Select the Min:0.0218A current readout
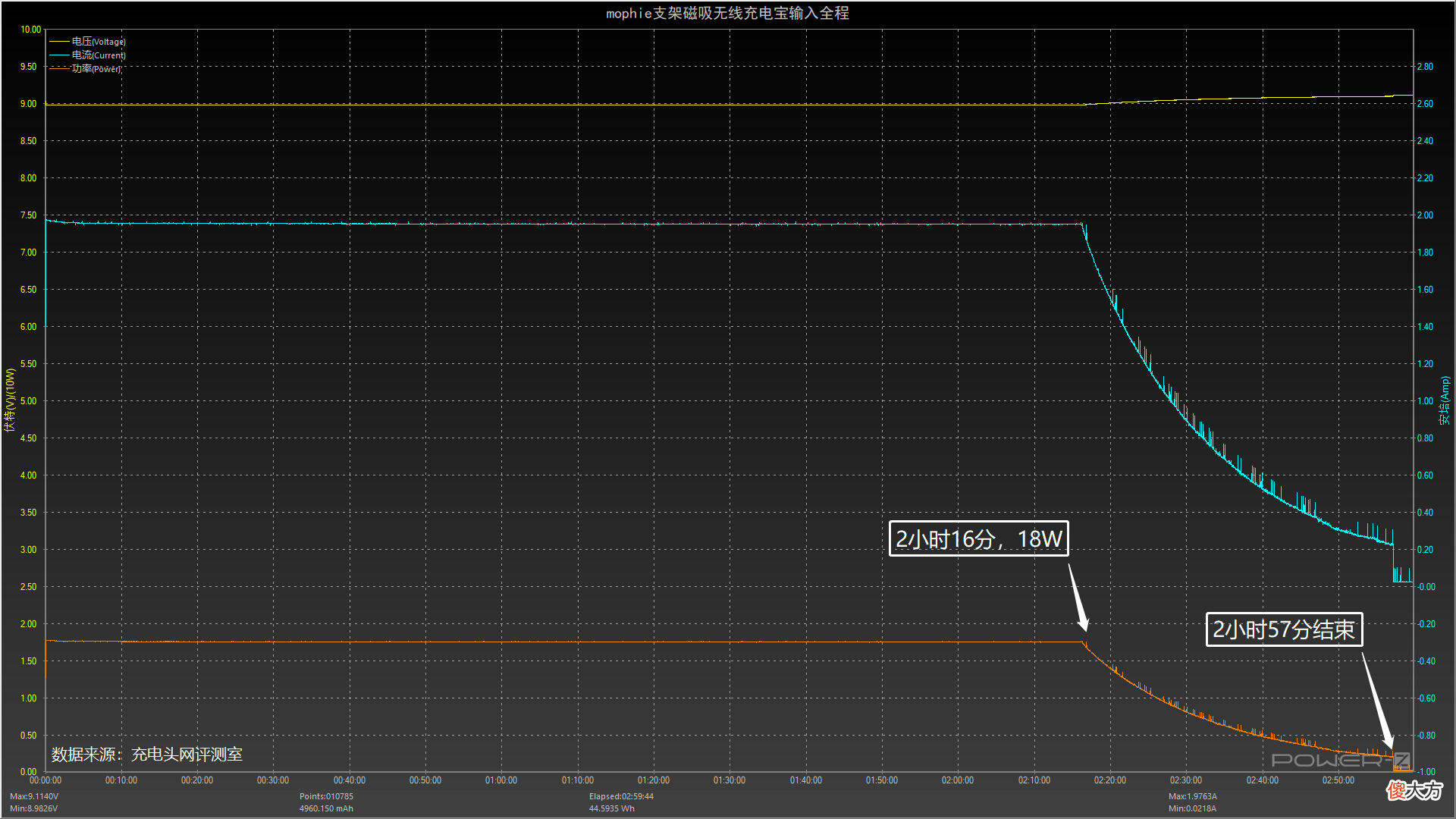 click(x=1192, y=808)
